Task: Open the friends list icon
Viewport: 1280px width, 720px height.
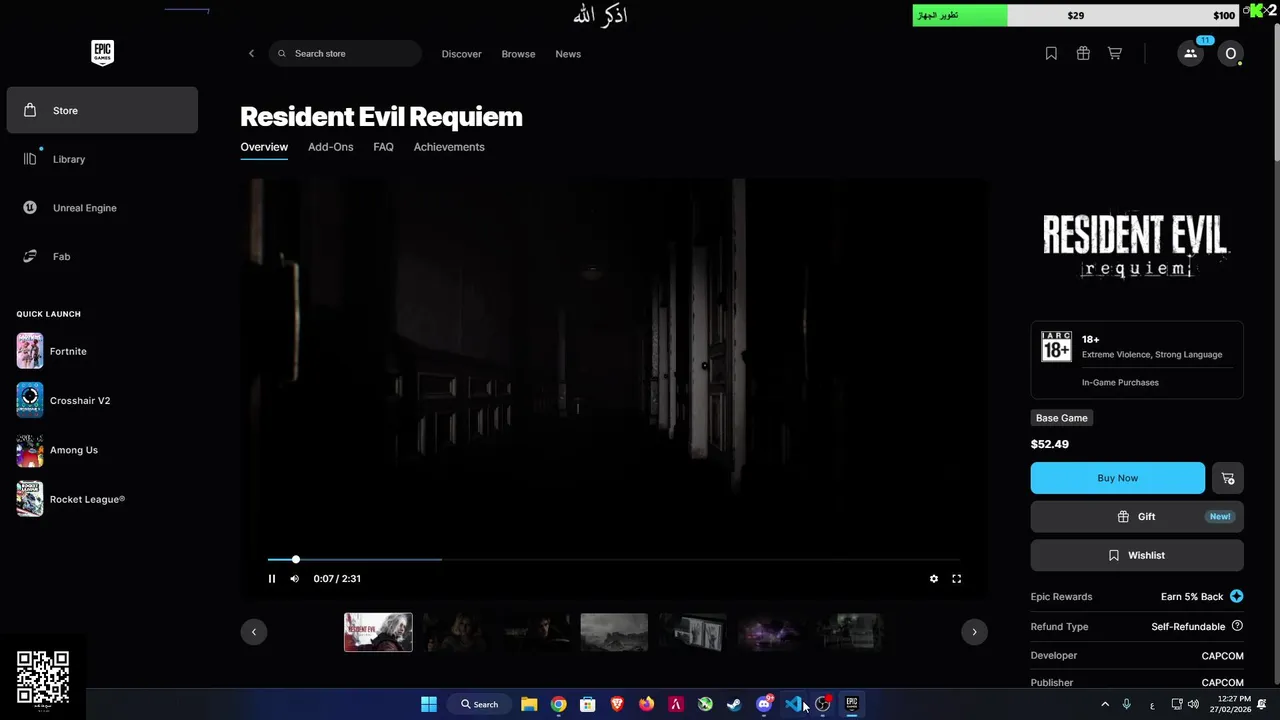Action: click(x=1190, y=54)
